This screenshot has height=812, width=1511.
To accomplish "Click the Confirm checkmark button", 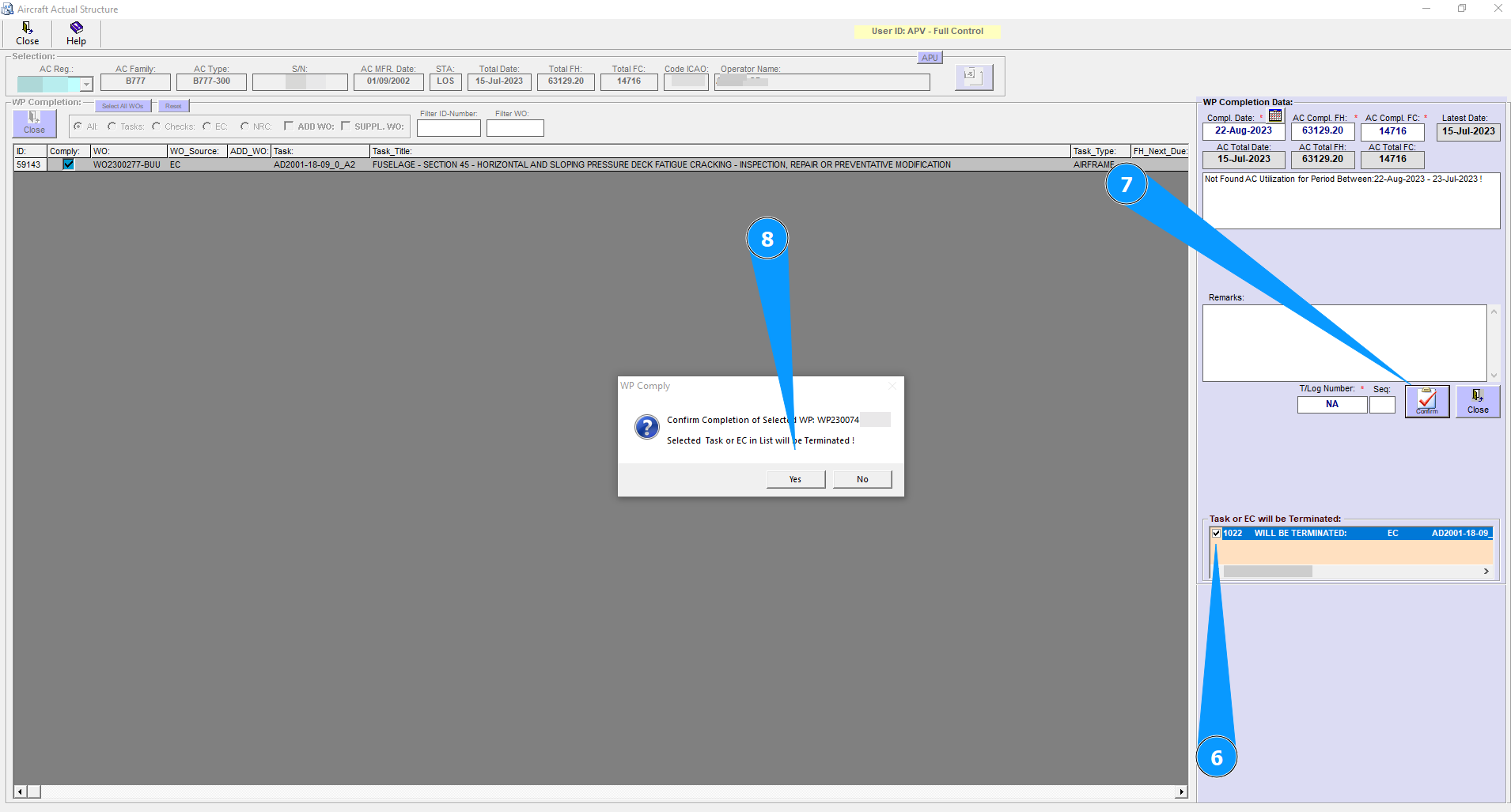I will (1427, 401).
